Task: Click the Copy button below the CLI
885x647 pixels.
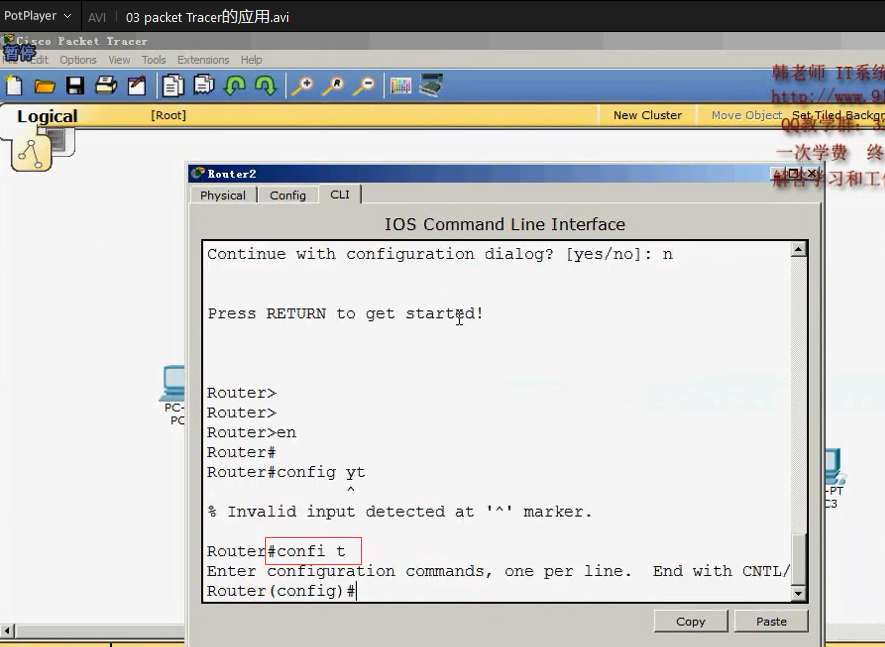Action: tap(691, 621)
